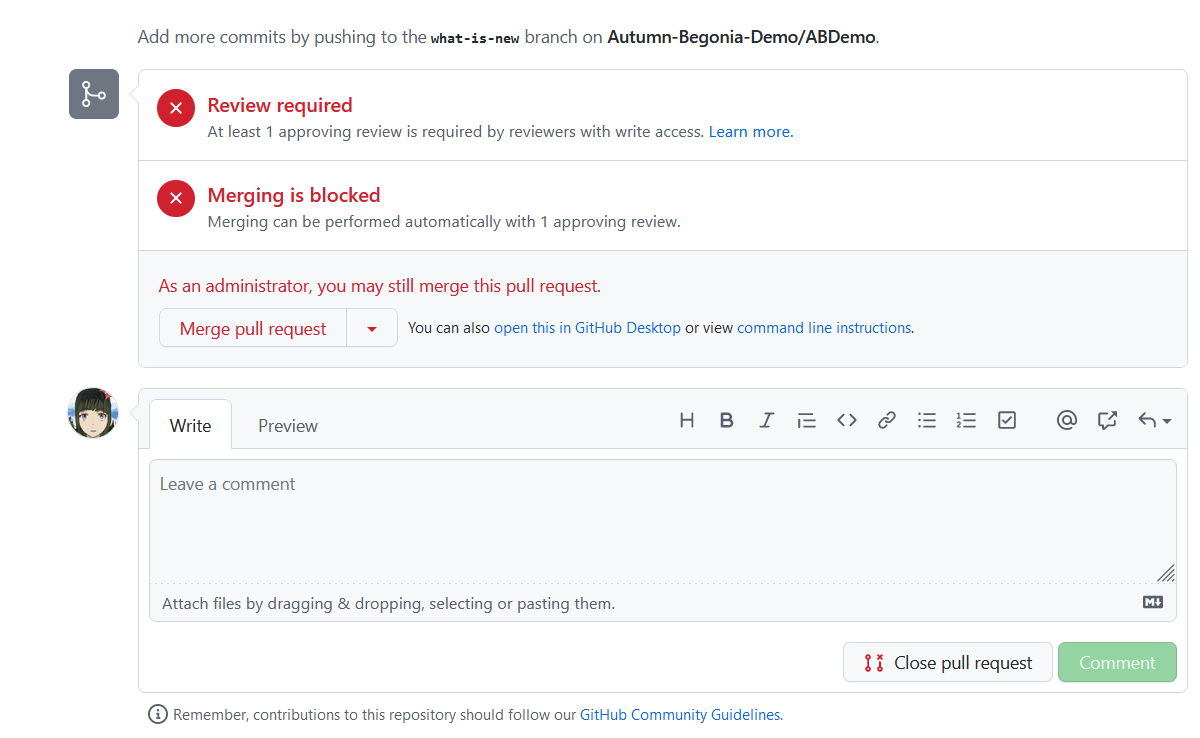Mention a user with the @ icon
Viewport: 1200px width, 738px height.
pos(1067,420)
